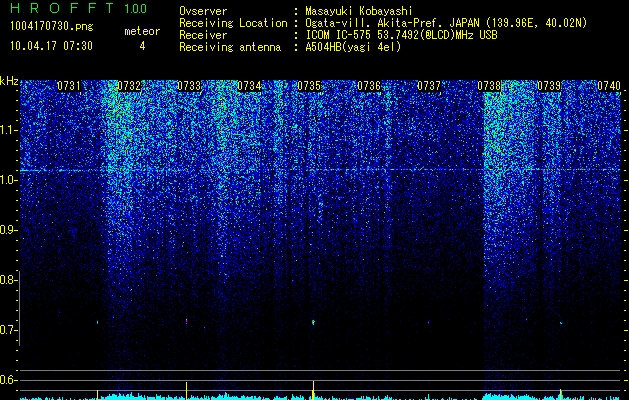The height and width of the screenshot is (400, 629).
Task: Click the meteor echo dot under the 0735 marker
Action: point(313,322)
